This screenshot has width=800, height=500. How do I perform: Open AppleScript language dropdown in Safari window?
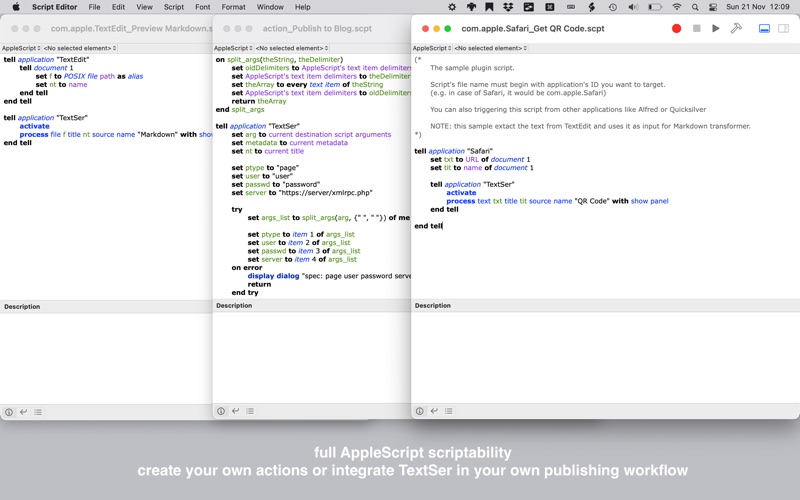tap(432, 48)
